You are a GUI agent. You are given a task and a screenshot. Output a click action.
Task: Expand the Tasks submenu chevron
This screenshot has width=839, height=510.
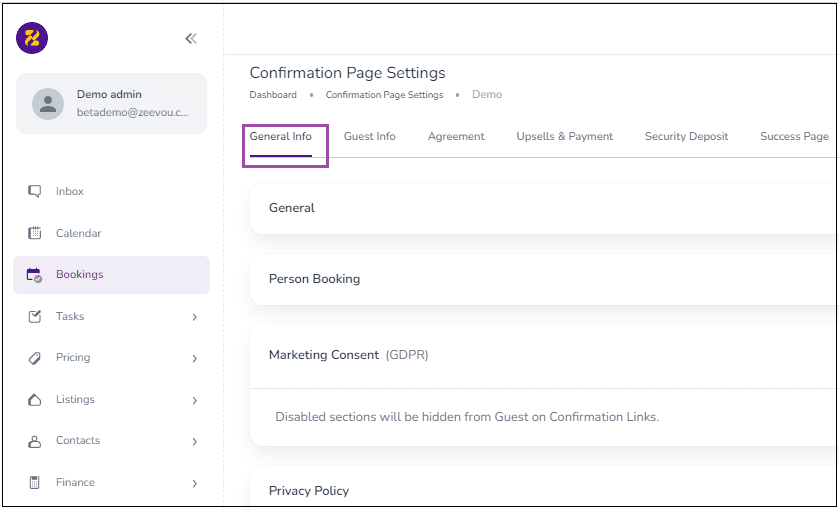195,317
